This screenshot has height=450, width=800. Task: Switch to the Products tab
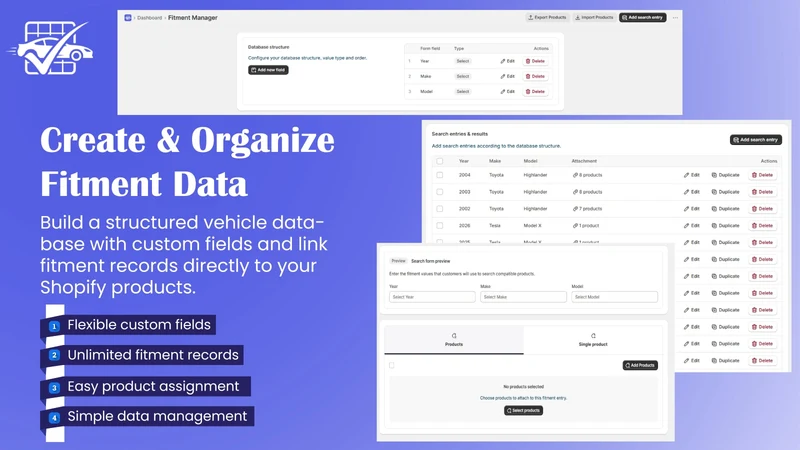tap(454, 340)
